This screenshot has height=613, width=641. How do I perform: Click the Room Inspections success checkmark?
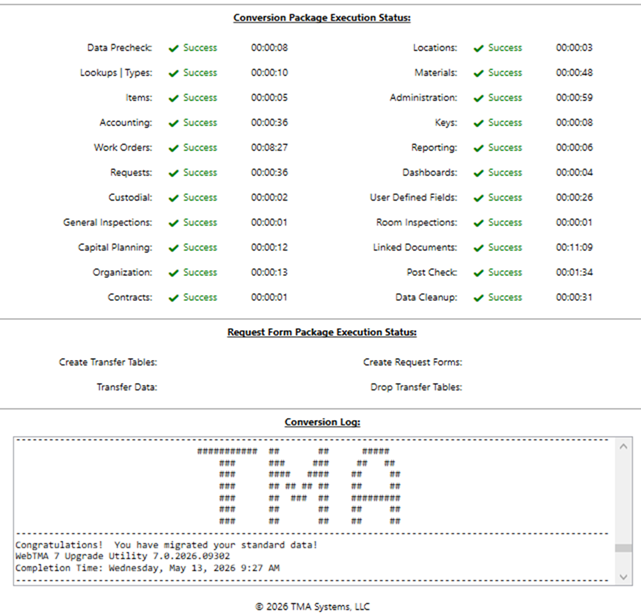click(479, 223)
